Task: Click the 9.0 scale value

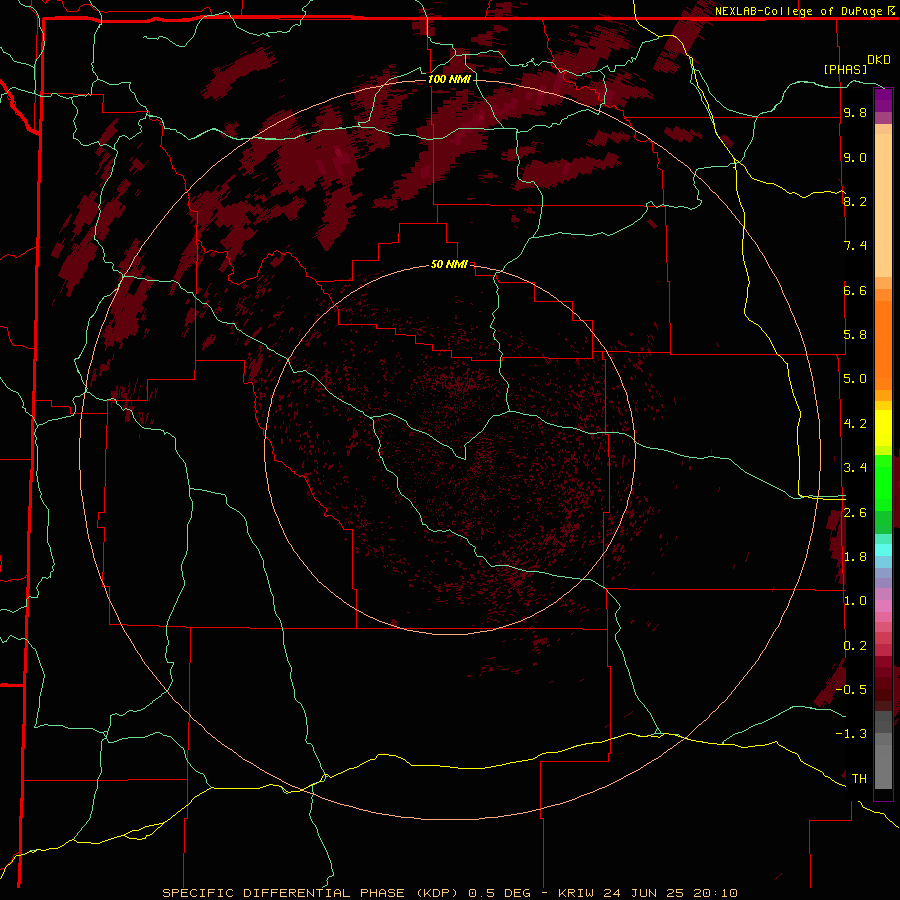Action: 855,157
